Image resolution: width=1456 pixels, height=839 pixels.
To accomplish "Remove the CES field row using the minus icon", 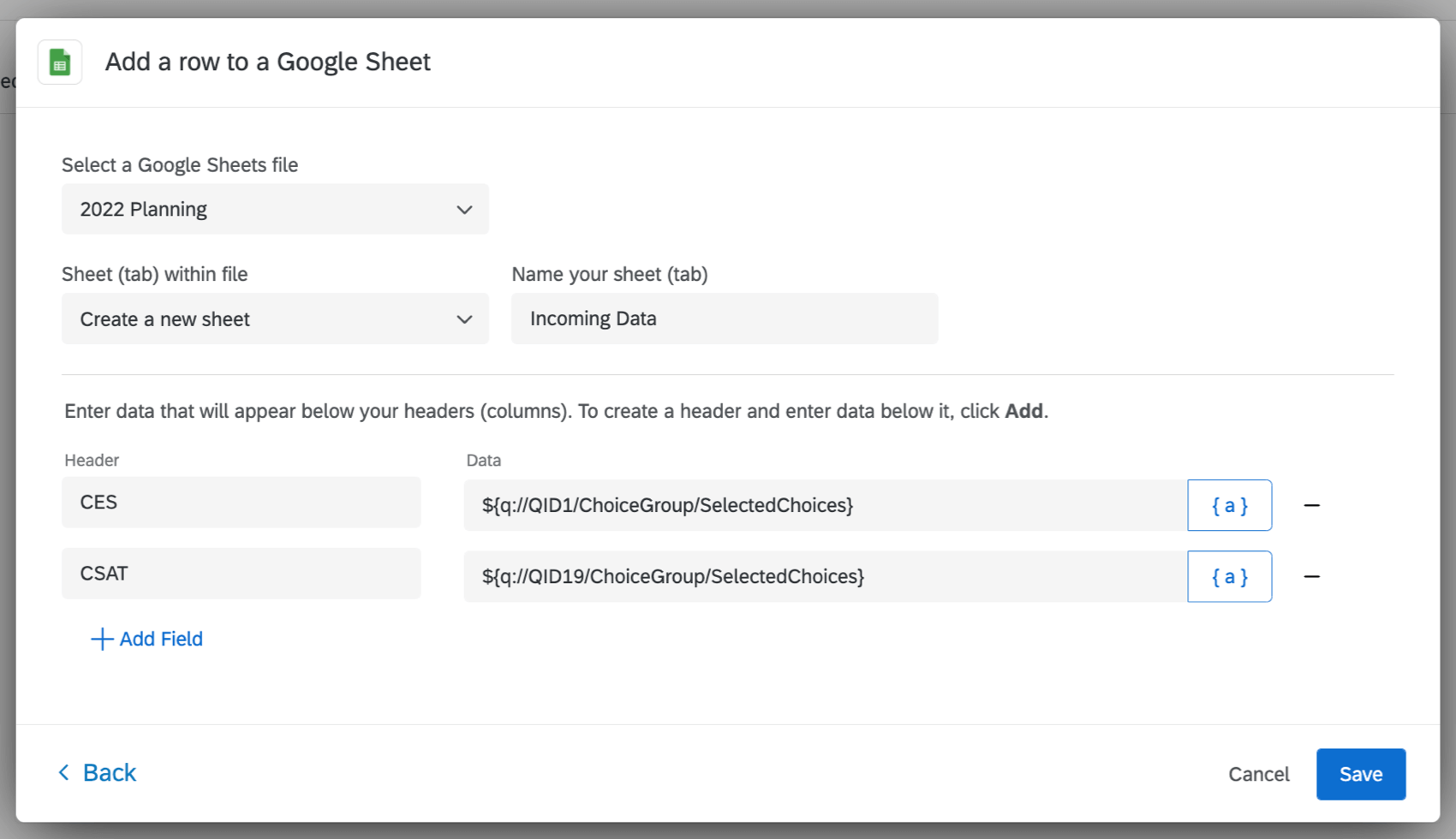I will (x=1311, y=505).
